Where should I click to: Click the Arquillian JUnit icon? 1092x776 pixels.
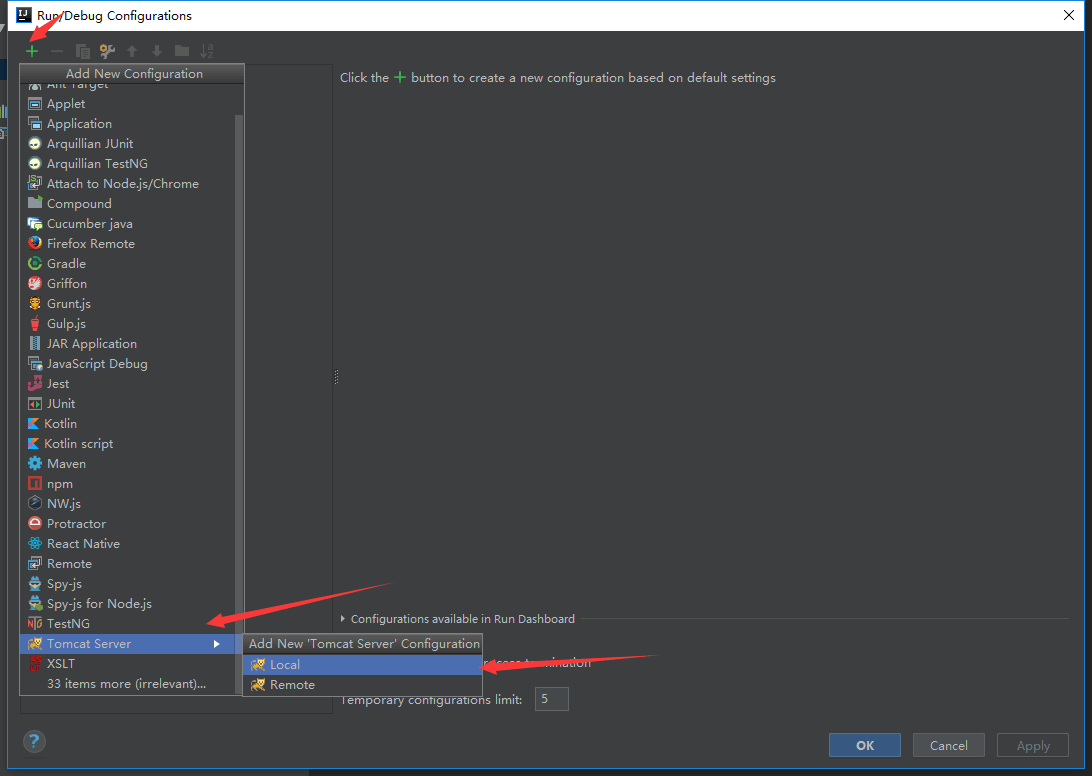click(35, 143)
